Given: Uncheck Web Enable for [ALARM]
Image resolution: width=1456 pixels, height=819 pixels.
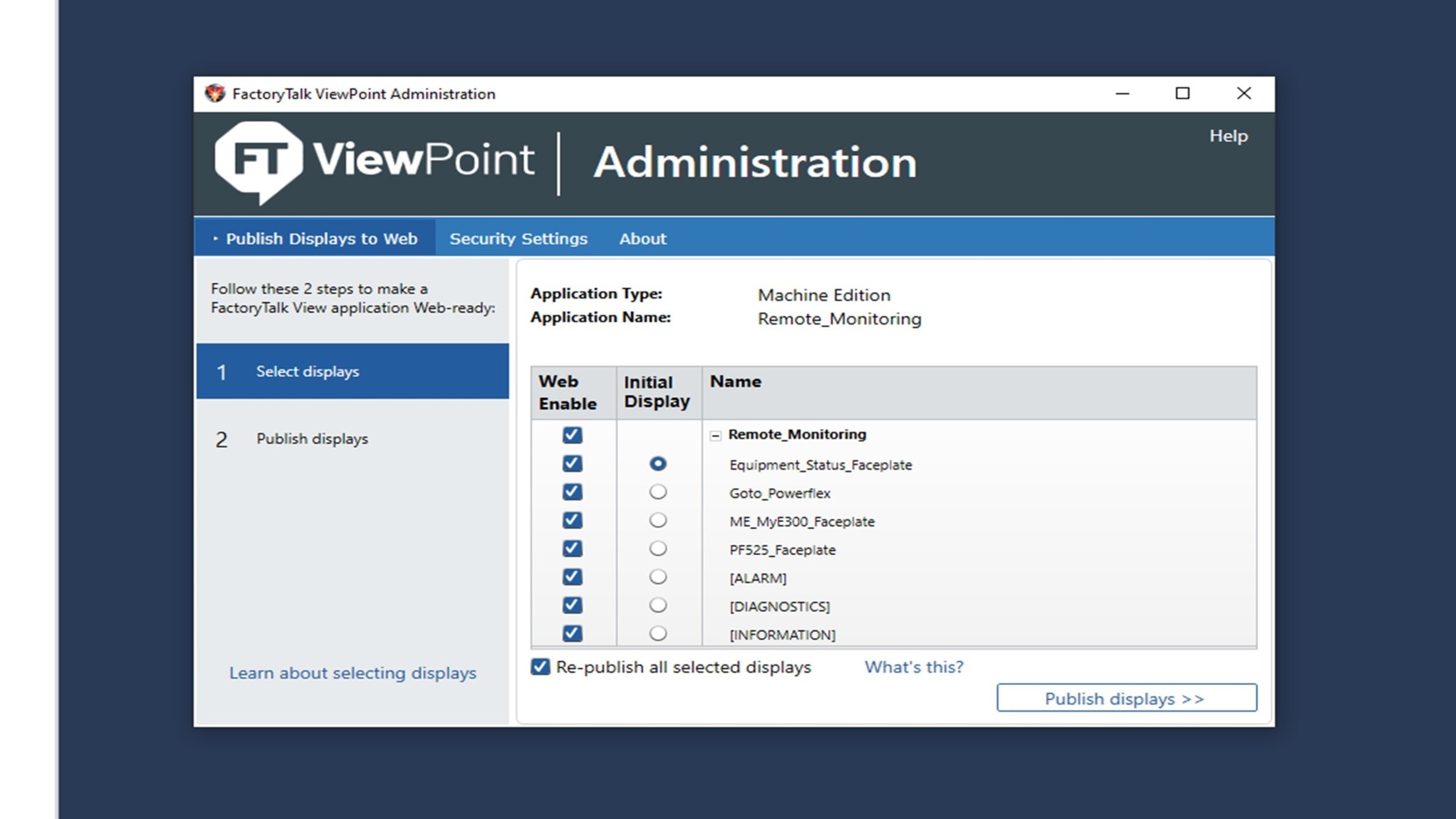Looking at the screenshot, I should (x=572, y=576).
